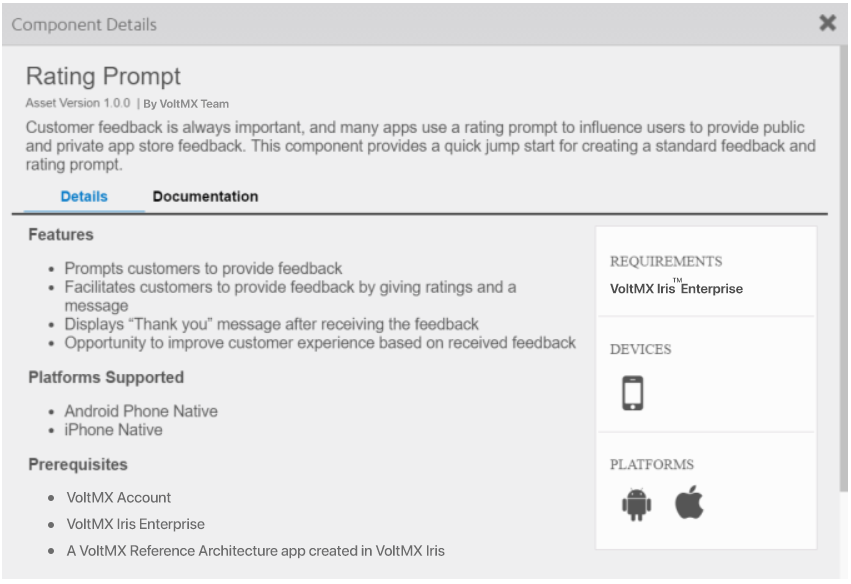Click the Component Details header title
851x584 pixels.
(x=84, y=24)
